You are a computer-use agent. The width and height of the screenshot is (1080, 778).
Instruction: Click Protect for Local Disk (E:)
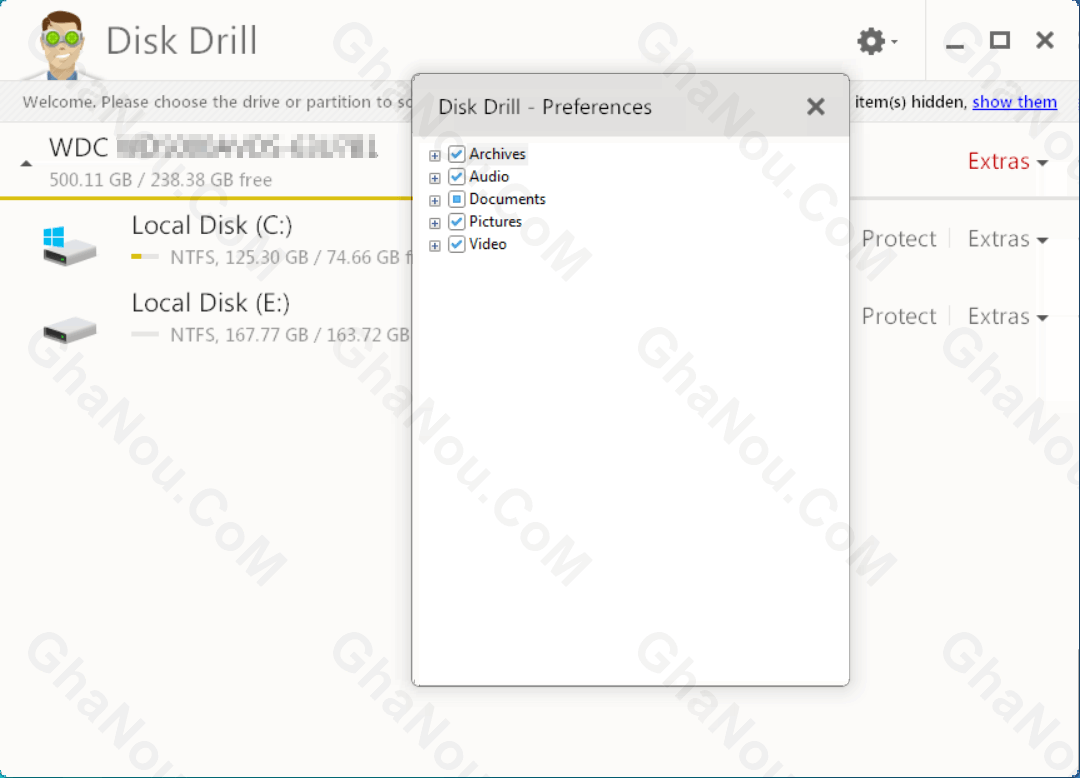(899, 317)
